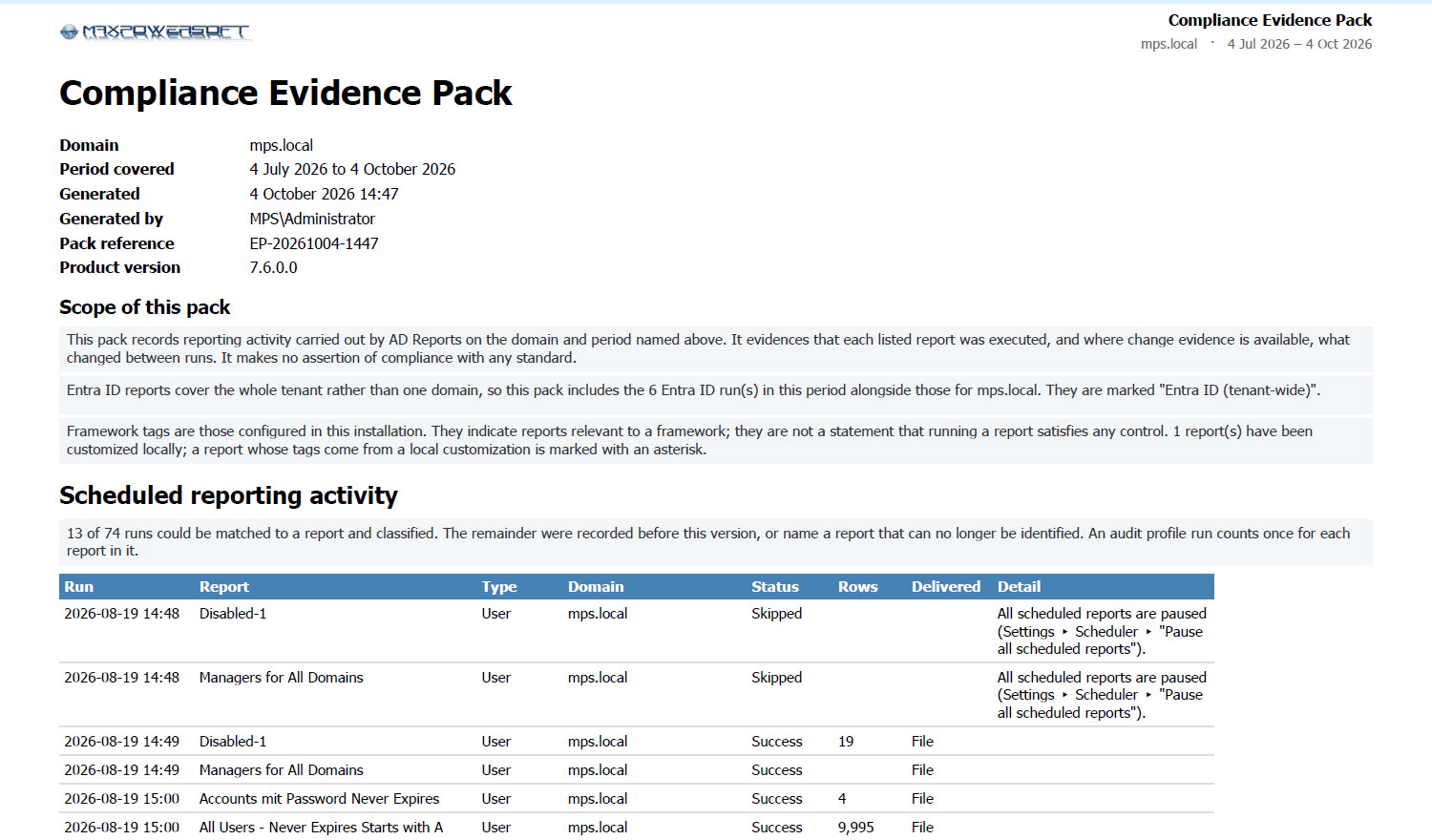Click the 'Detail' column header
Viewport: 1432px width, 840px height.
click(1019, 587)
